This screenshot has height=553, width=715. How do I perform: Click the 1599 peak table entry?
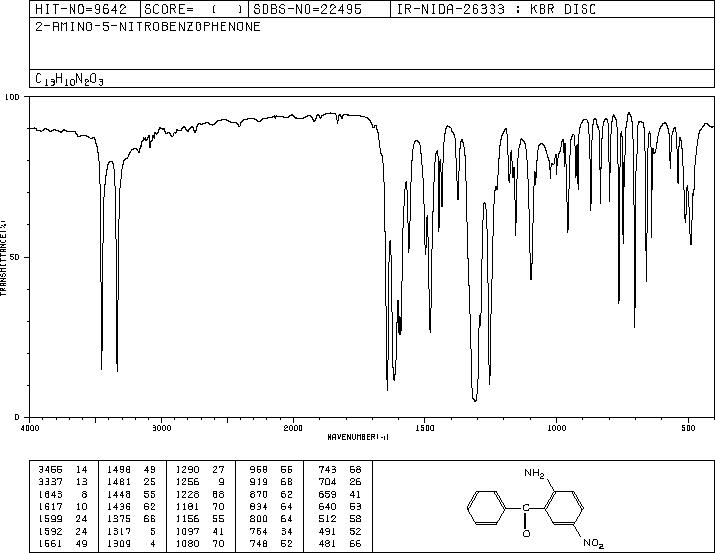coord(63,519)
